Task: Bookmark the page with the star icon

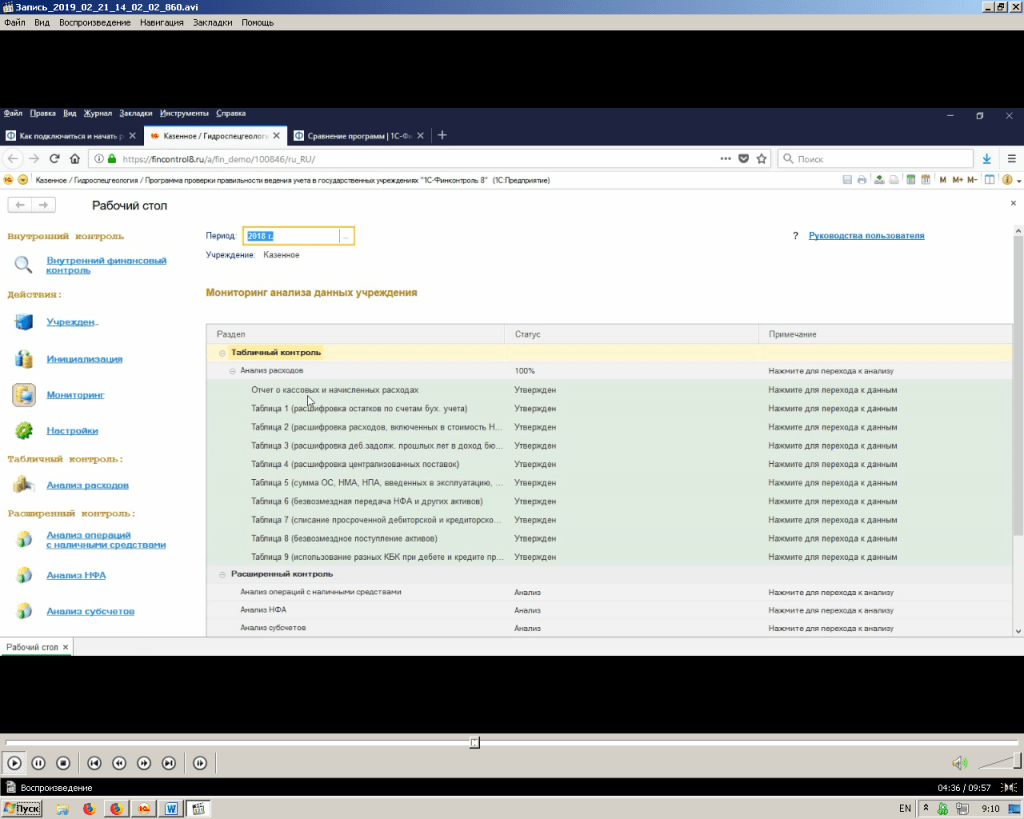Action: click(x=762, y=159)
